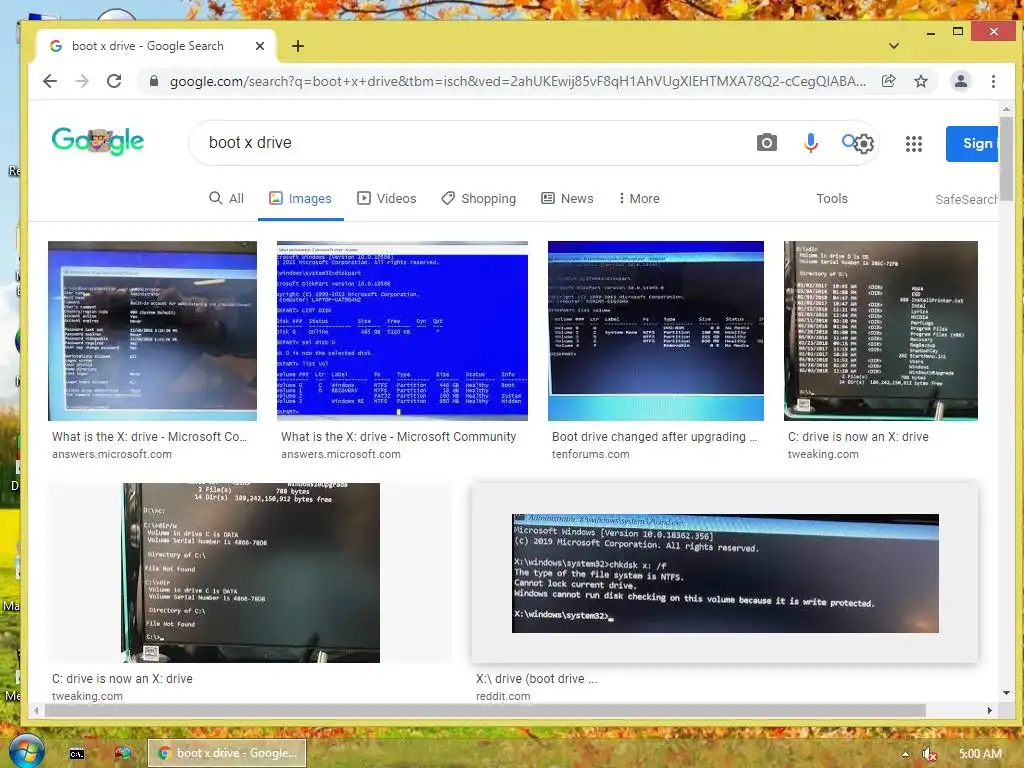Open quick settings gear icon
This screenshot has width=1024, height=768.
pyautogui.click(x=863, y=144)
